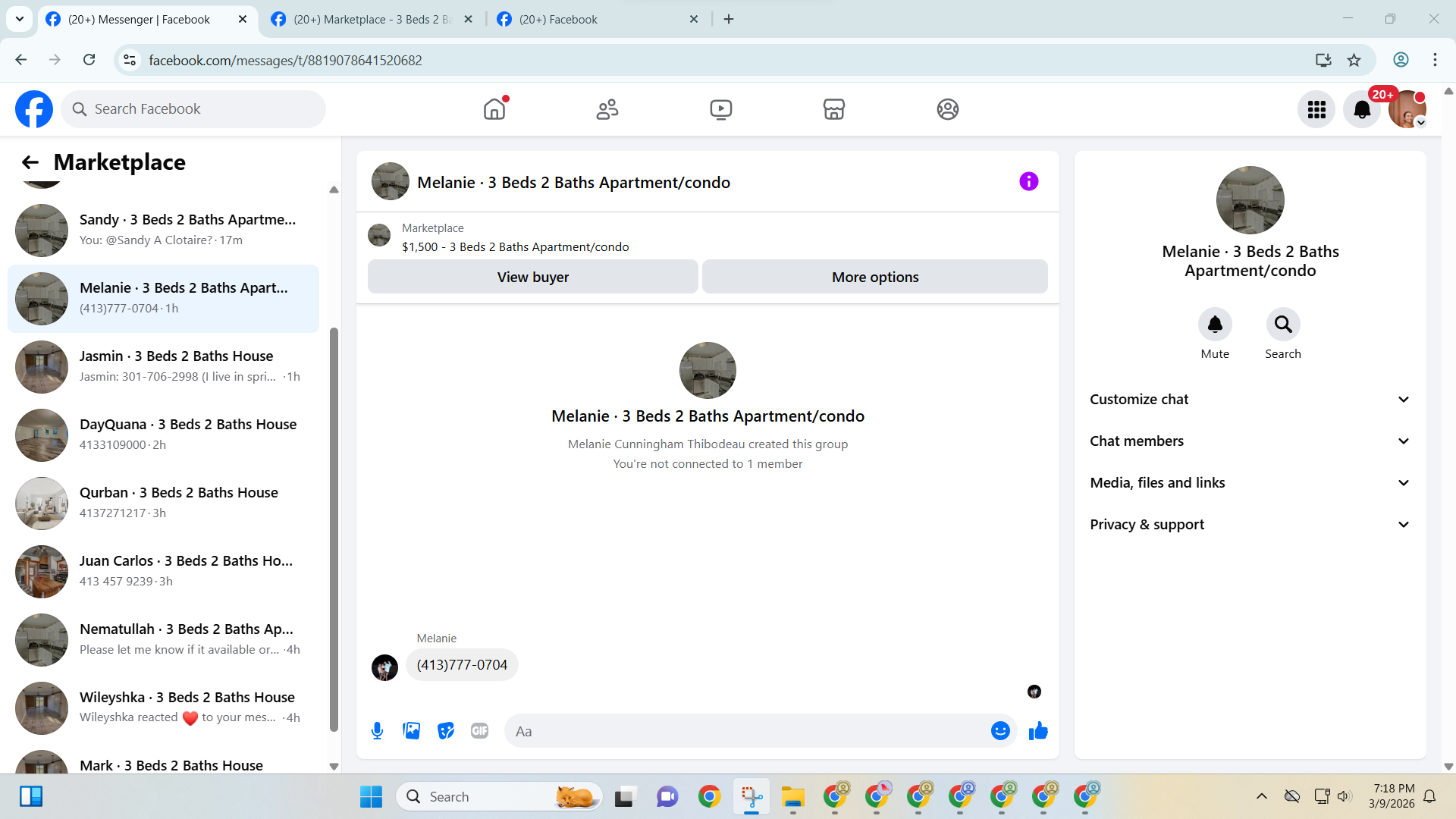Expand the Chat members section
Viewport: 1456px width, 819px height.
click(x=1250, y=441)
